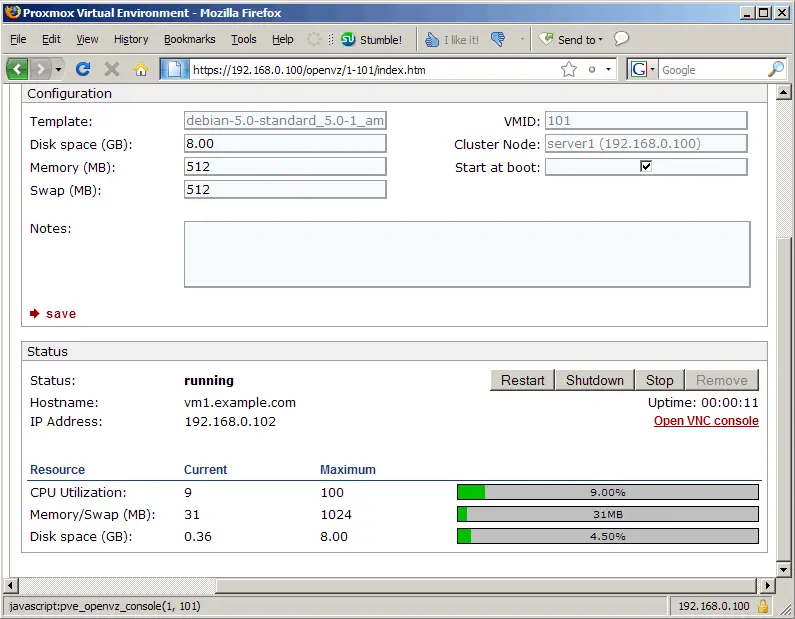Click the Home icon in the toolbar
This screenshot has width=795, height=619.
click(x=141, y=69)
